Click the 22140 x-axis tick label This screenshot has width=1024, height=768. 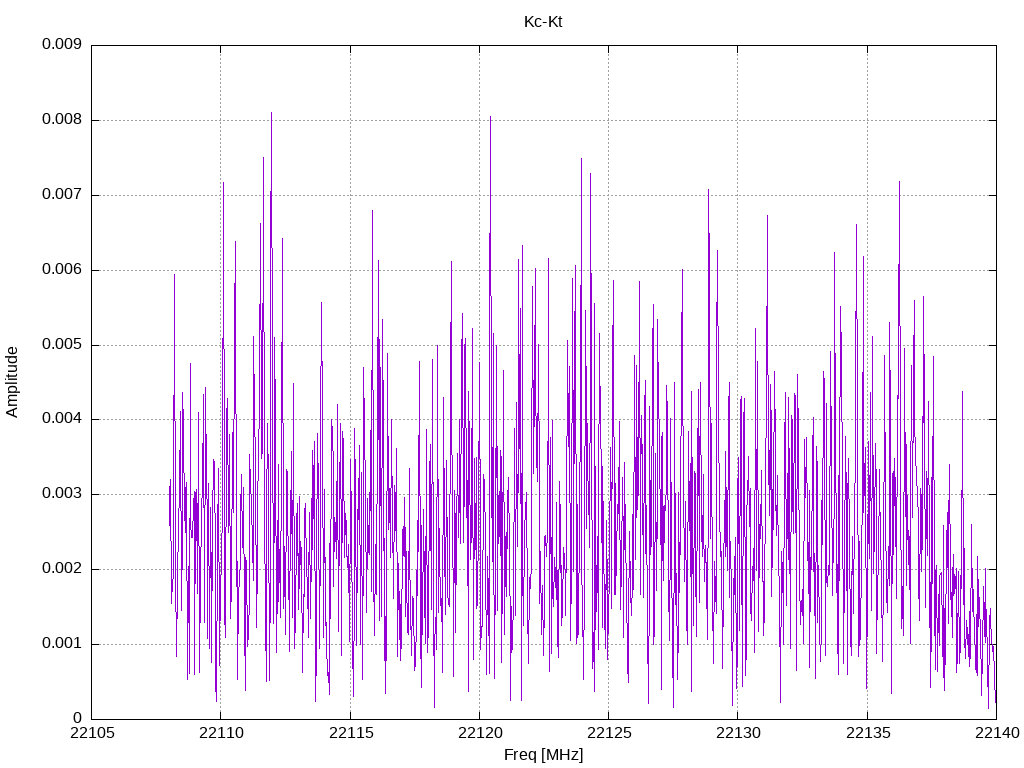[997, 733]
